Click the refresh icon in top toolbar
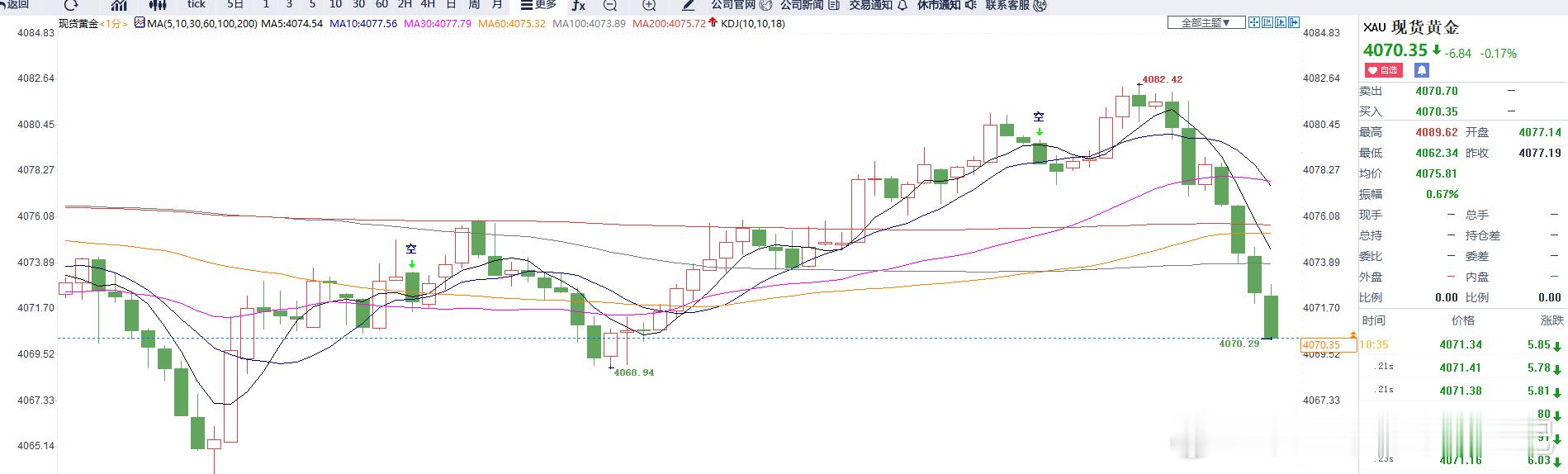 [71, 4]
